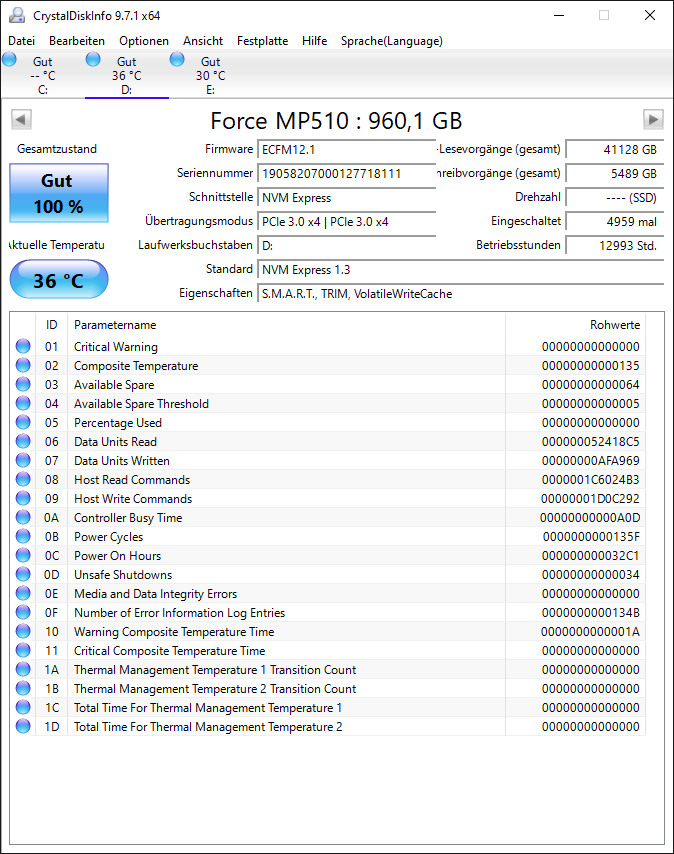Click status icon for Available Spare Threshold
The image size is (674, 854).
coord(23,403)
